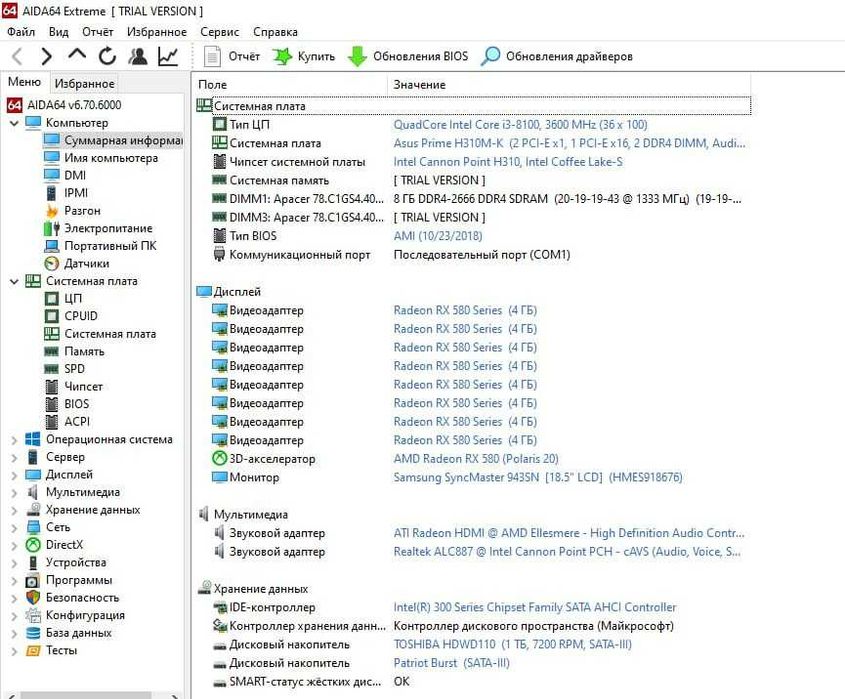Click the Back navigation arrow
This screenshot has height=699, width=845.
coord(17,56)
